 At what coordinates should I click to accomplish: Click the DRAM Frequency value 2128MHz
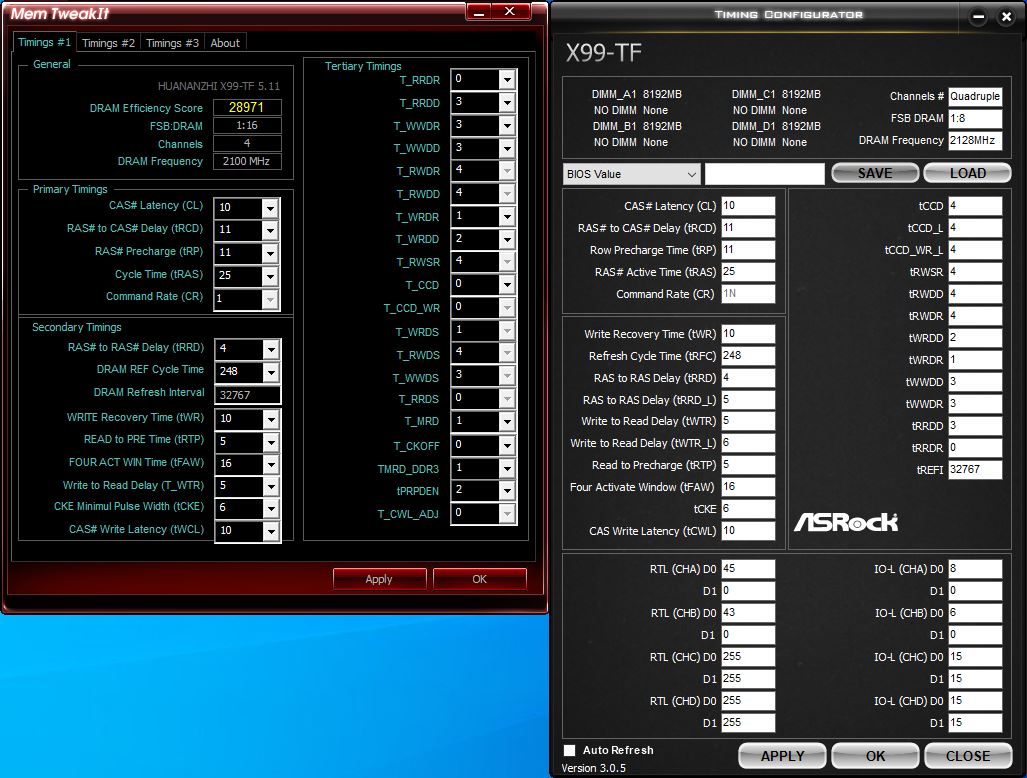click(x=975, y=140)
